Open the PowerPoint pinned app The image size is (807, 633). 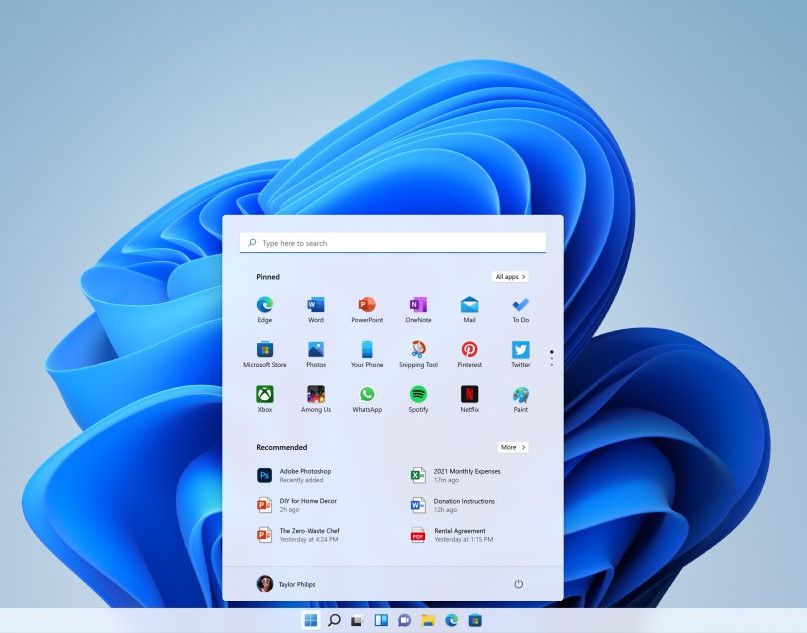(x=367, y=309)
